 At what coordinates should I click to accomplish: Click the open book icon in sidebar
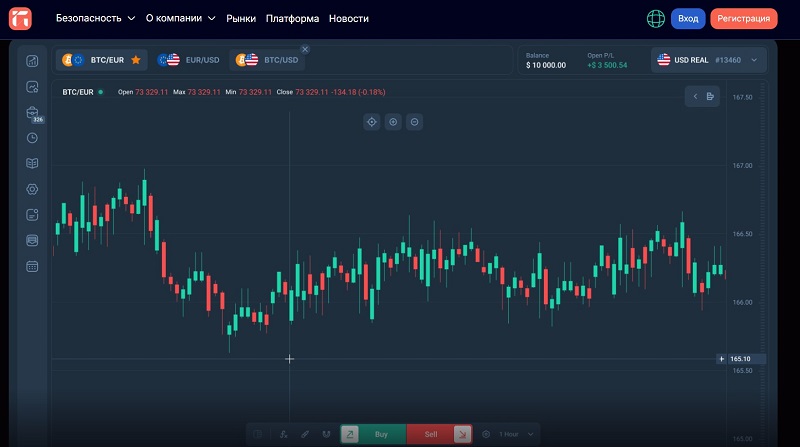32,163
